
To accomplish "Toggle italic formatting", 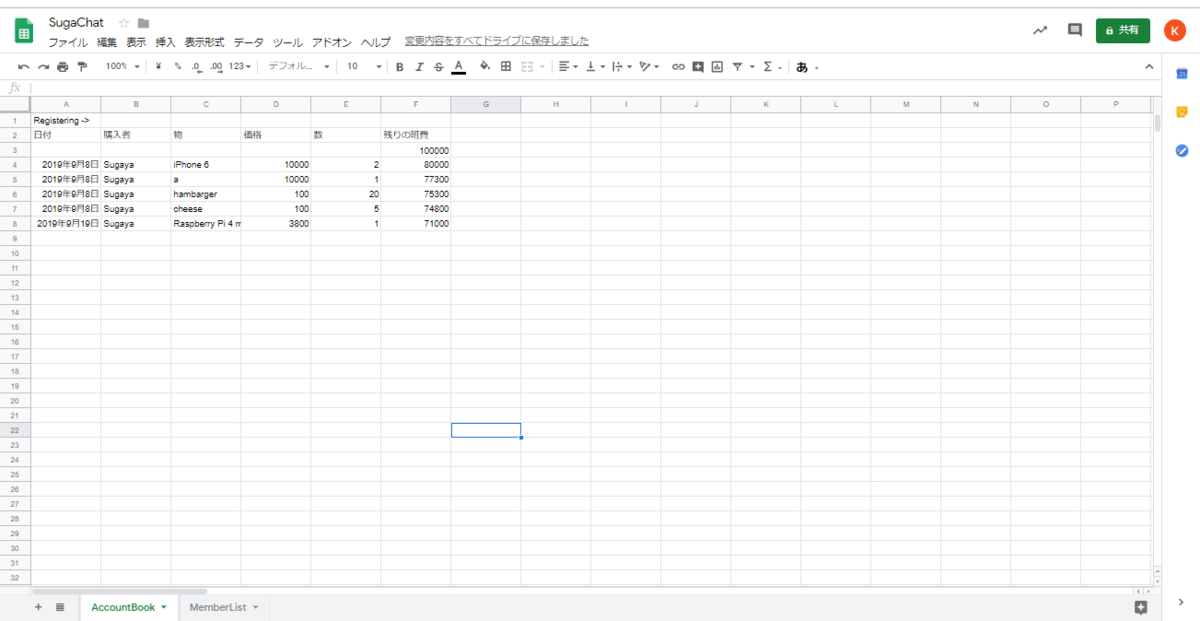I will click(x=419, y=67).
